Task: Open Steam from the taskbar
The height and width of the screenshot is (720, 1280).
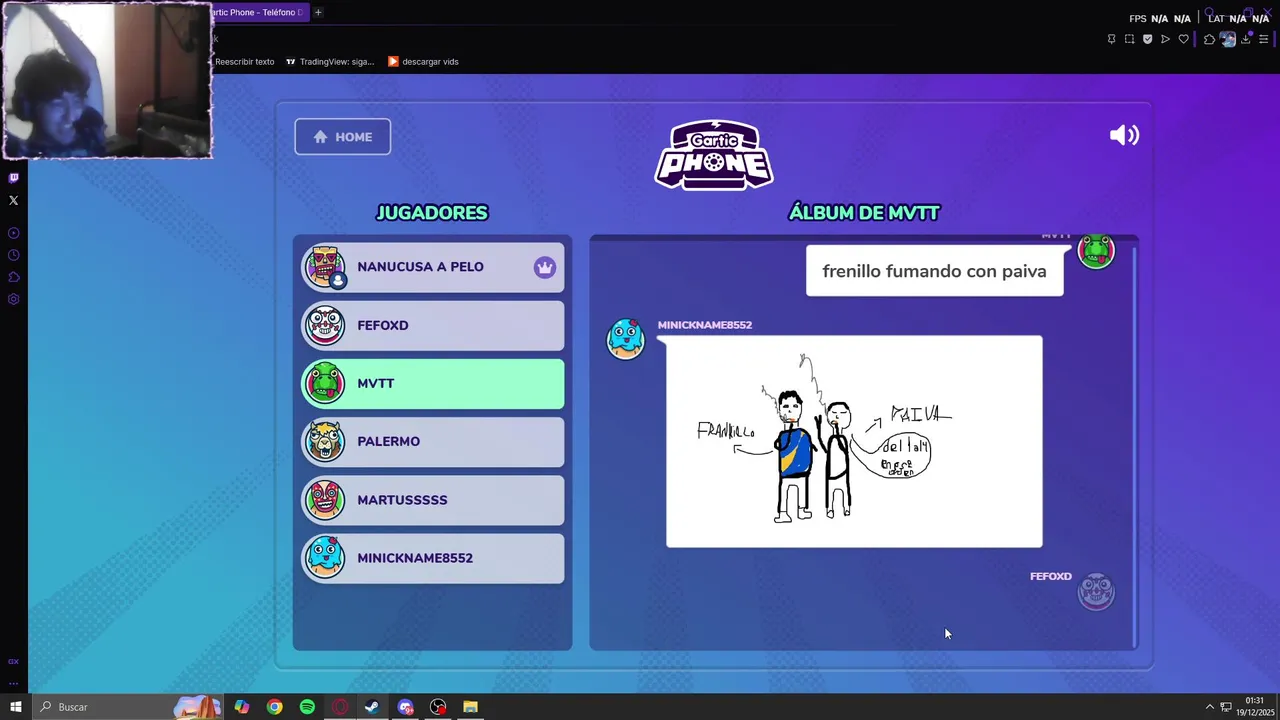Action: pos(372,707)
